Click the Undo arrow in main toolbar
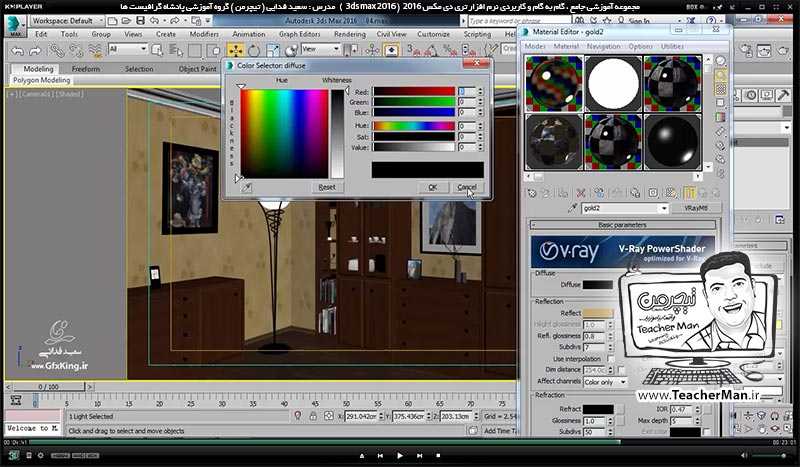The width and height of the screenshot is (800, 467). coord(17,51)
